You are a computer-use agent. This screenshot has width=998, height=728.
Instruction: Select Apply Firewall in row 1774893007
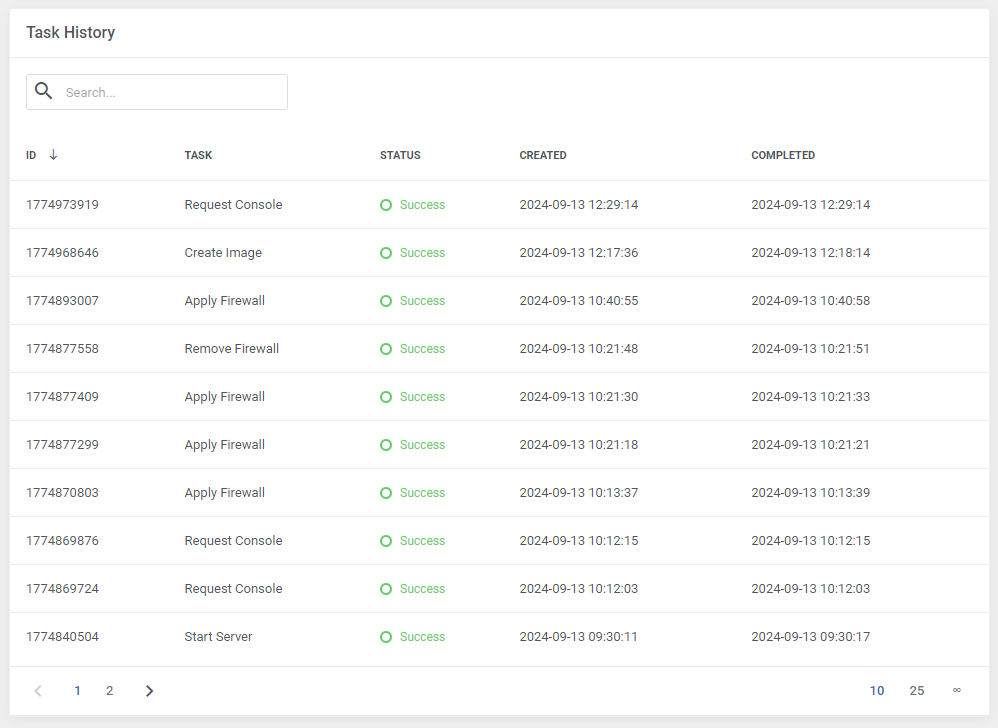(225, 302)
